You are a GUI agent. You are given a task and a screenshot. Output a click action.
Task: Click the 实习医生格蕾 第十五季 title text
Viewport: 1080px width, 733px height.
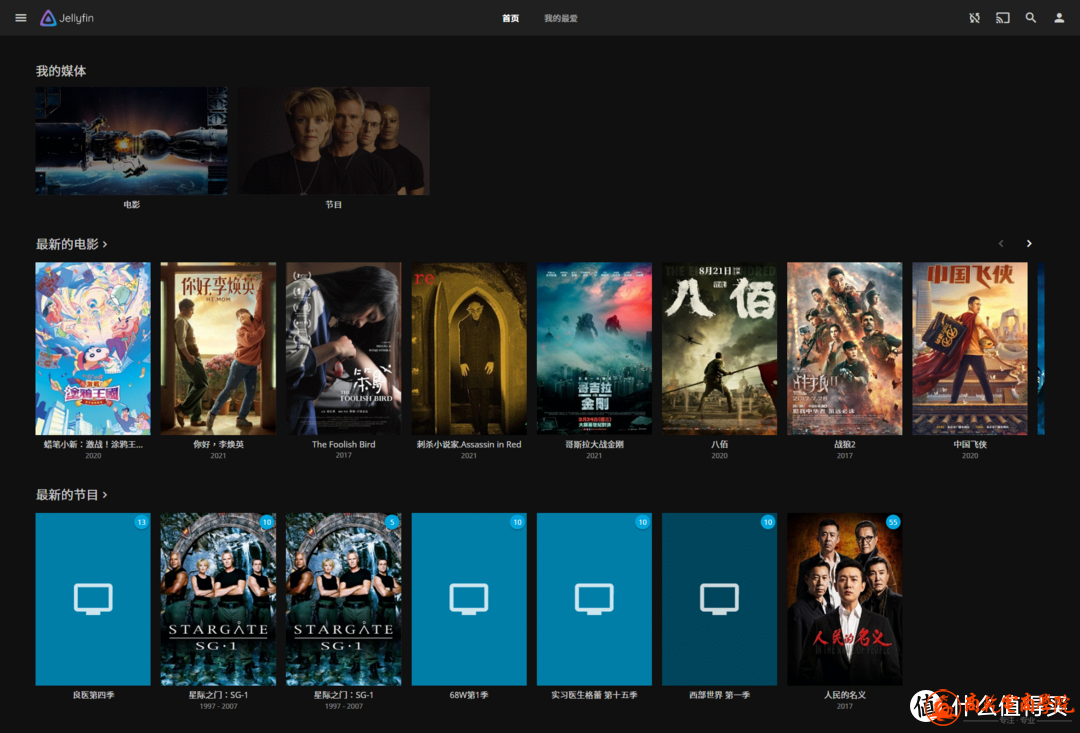[594, 695]
